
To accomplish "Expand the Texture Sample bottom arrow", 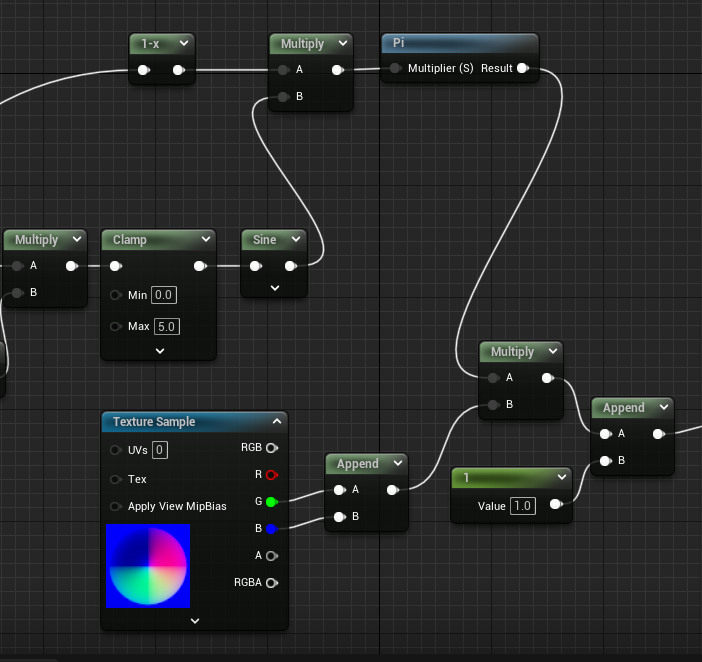I will [195, 621].
